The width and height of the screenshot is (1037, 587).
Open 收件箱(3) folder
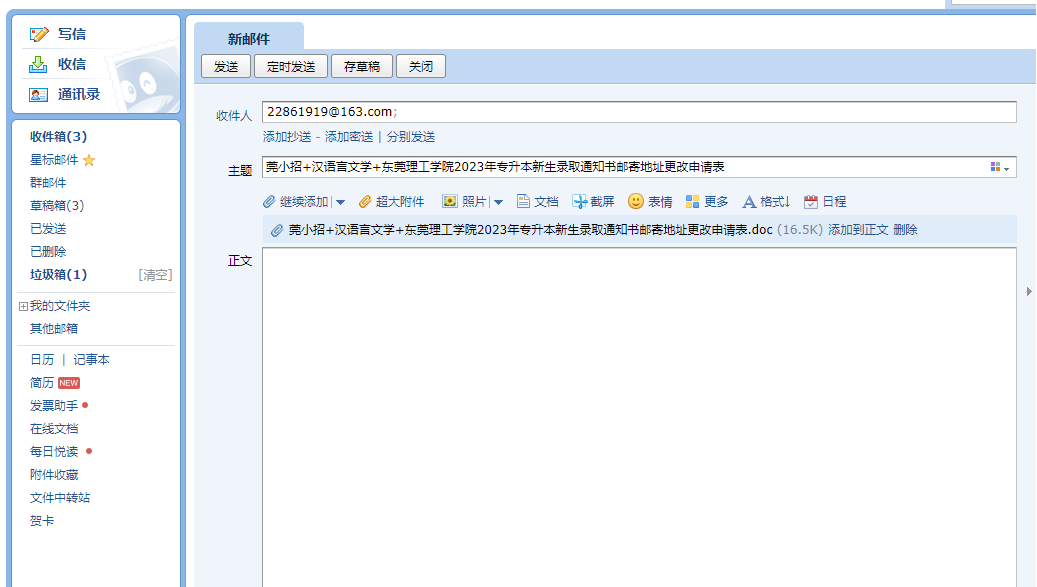click(x=58, y=137)
